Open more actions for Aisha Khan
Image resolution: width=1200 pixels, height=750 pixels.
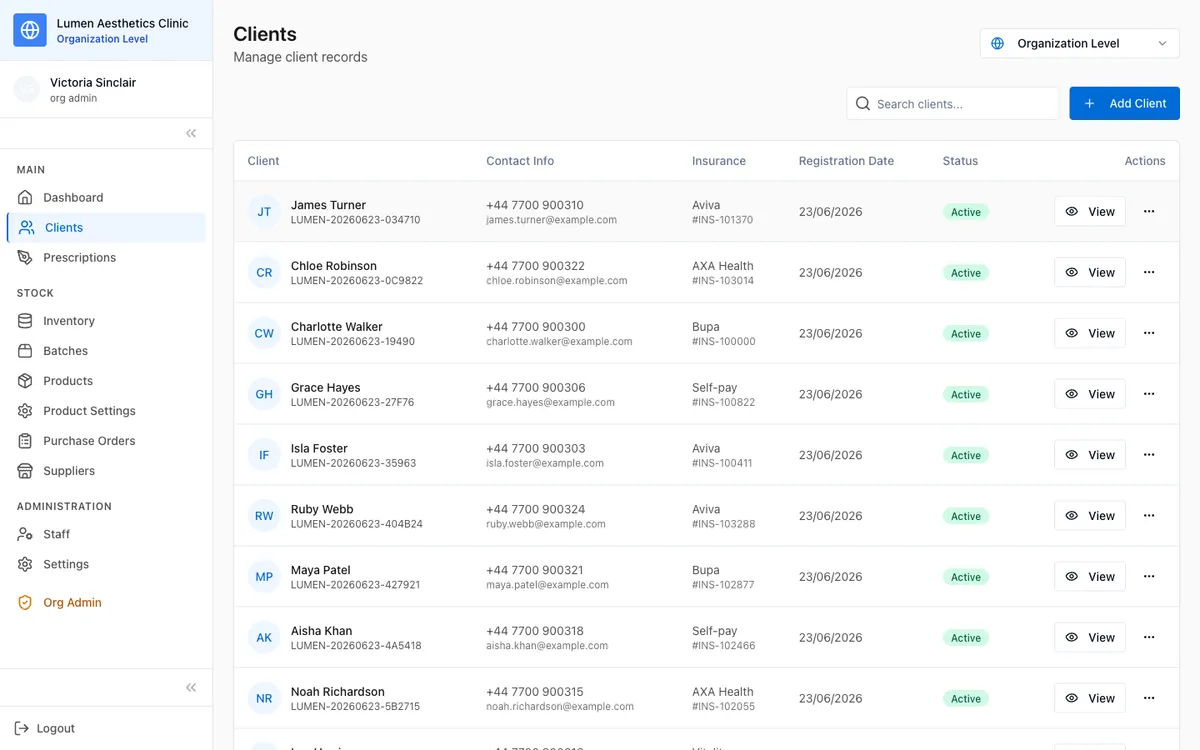[x=1149, y=637]
